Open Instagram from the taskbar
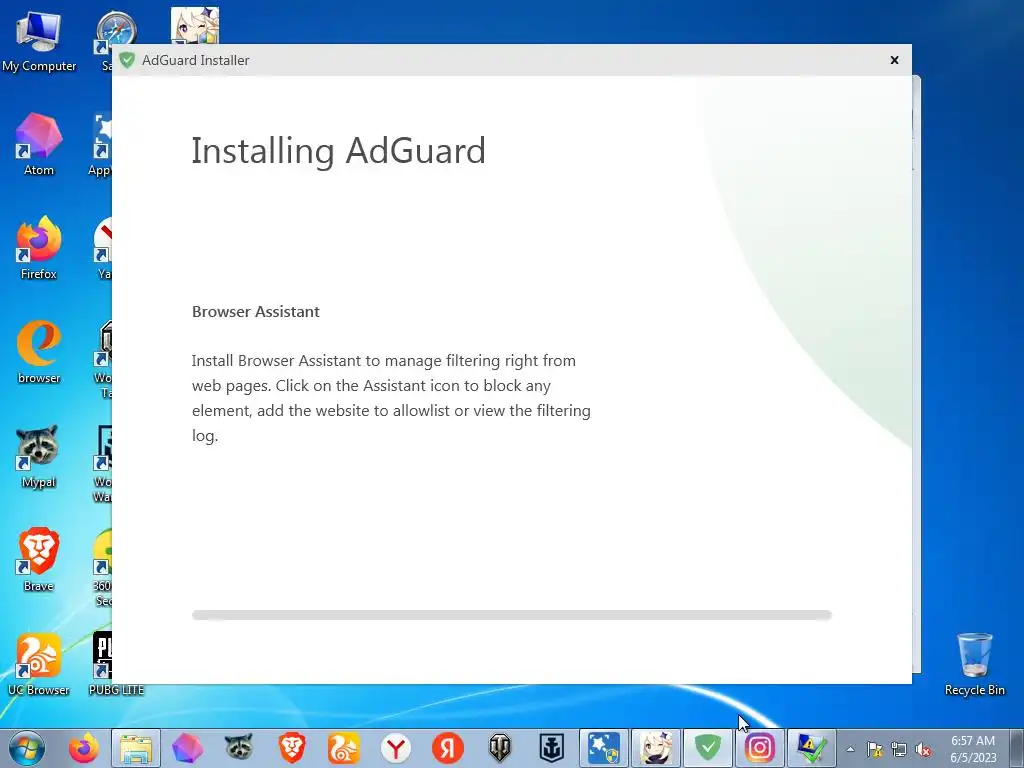 click(x=759, y=748)
